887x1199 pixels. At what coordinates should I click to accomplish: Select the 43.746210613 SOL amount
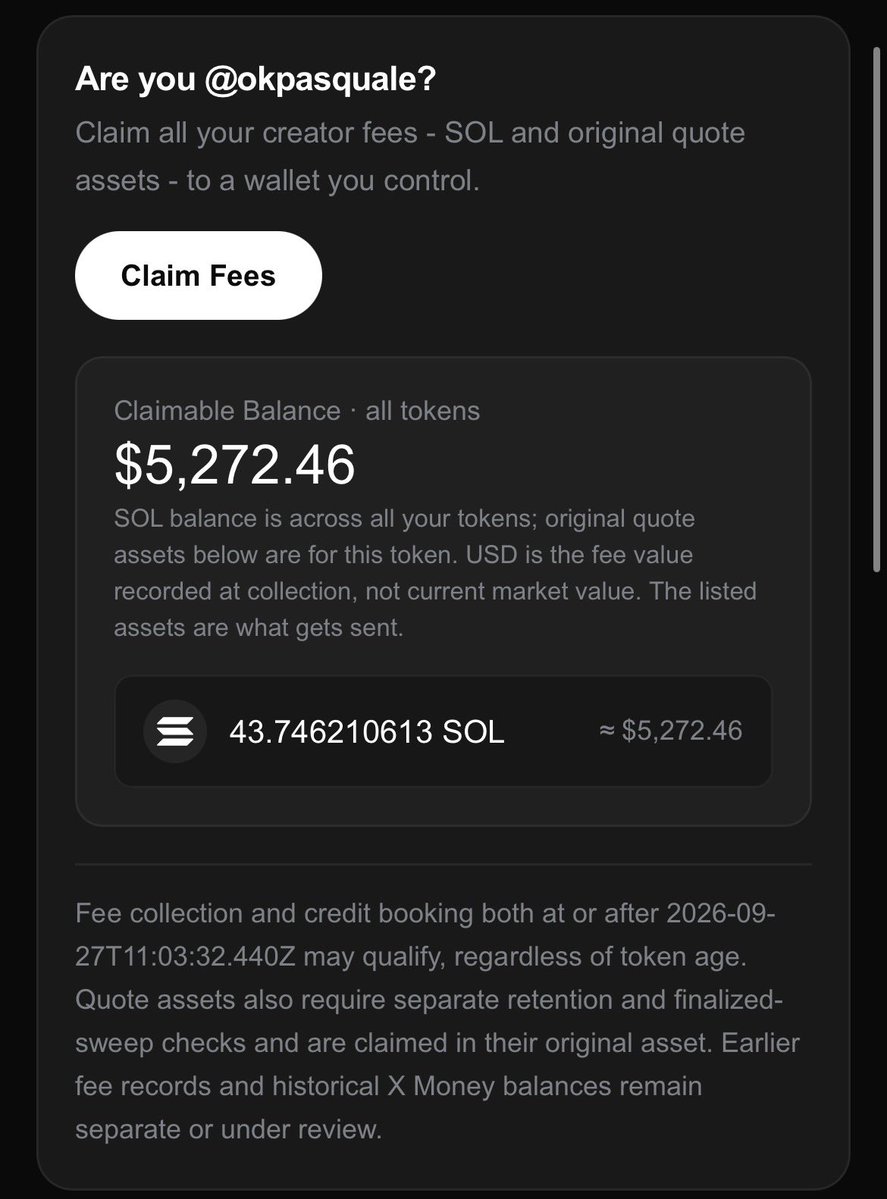(x=366, y=732)
